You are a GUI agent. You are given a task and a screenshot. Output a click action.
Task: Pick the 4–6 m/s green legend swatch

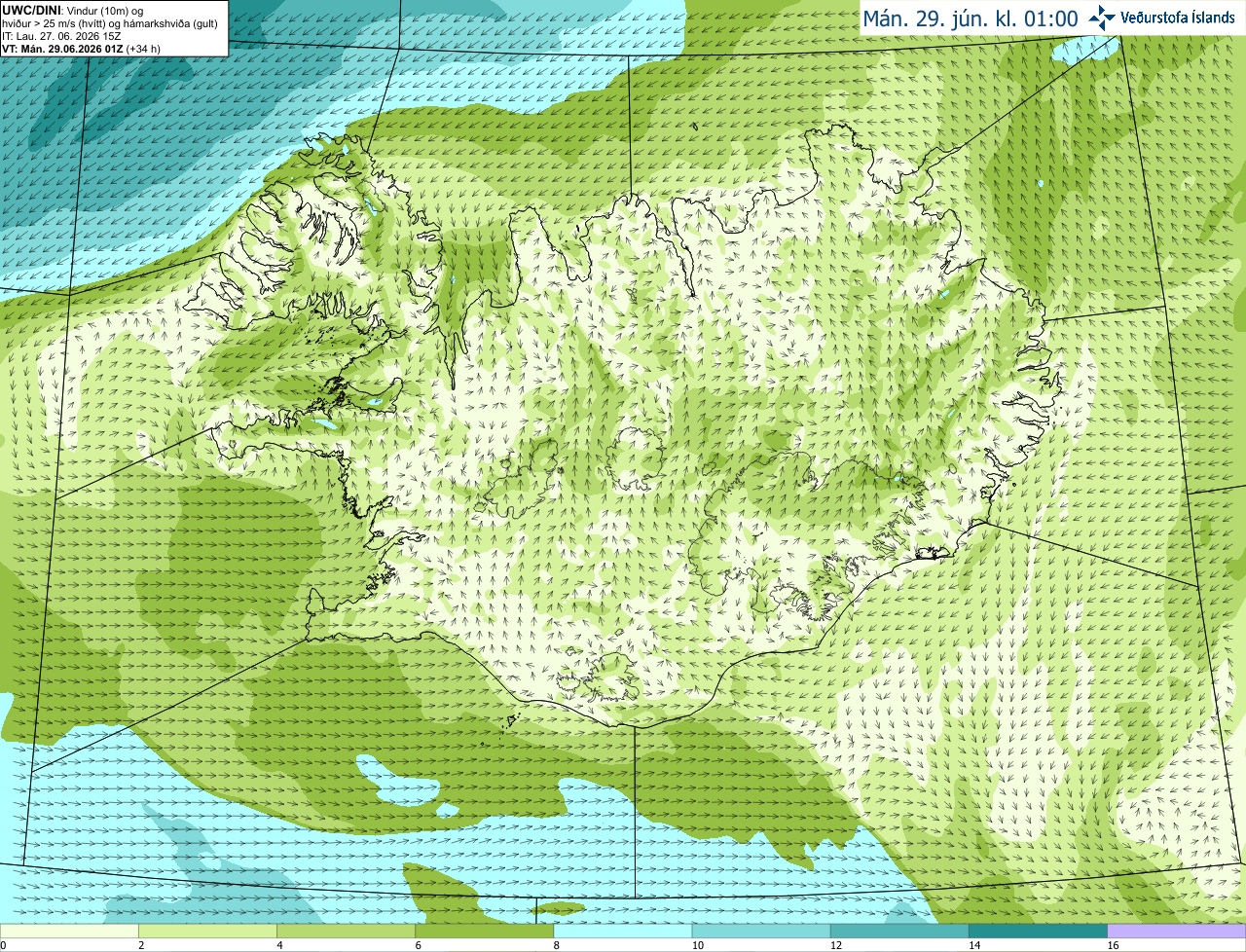347,932
